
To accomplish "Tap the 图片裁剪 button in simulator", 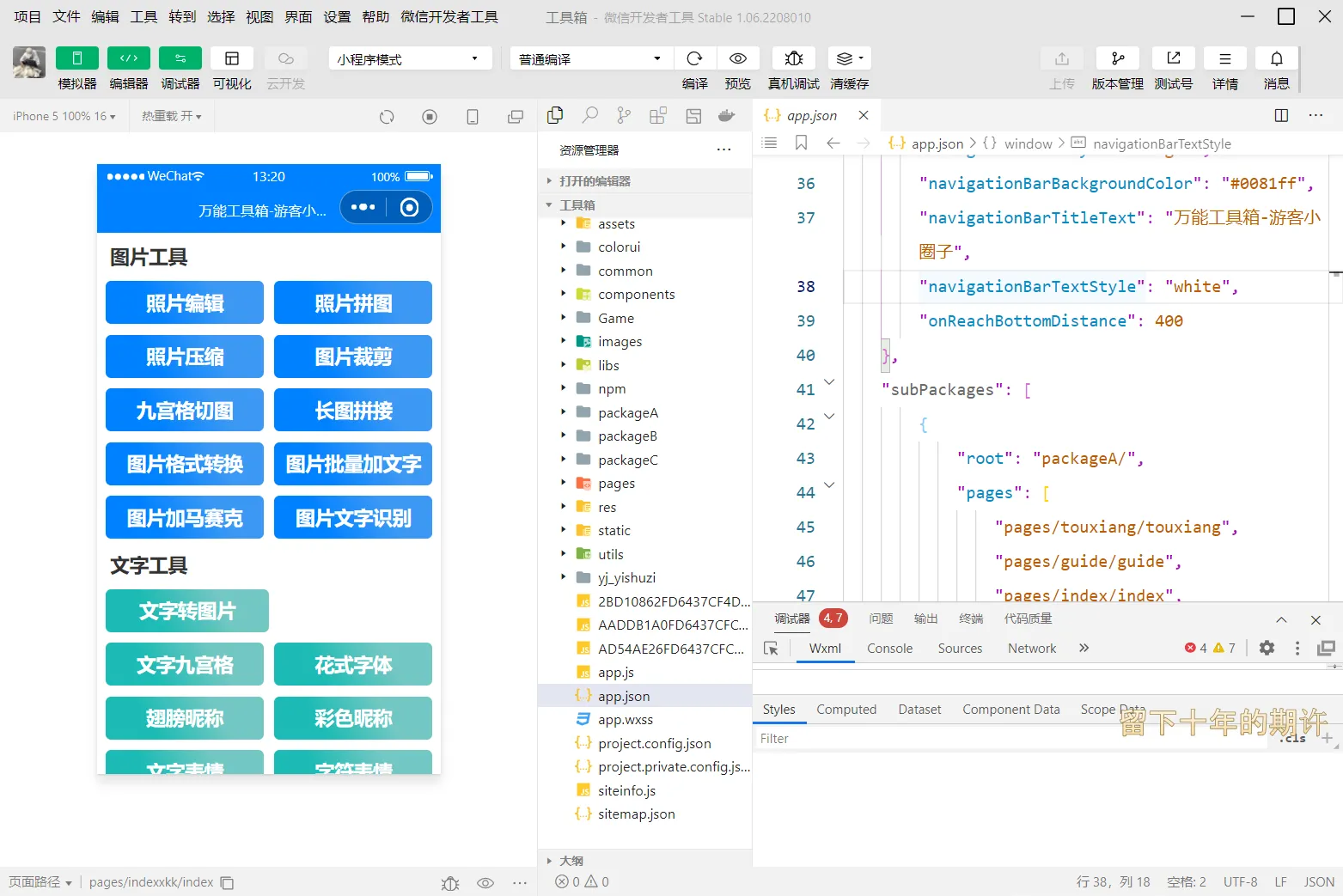I will click(x=353, y=357).
